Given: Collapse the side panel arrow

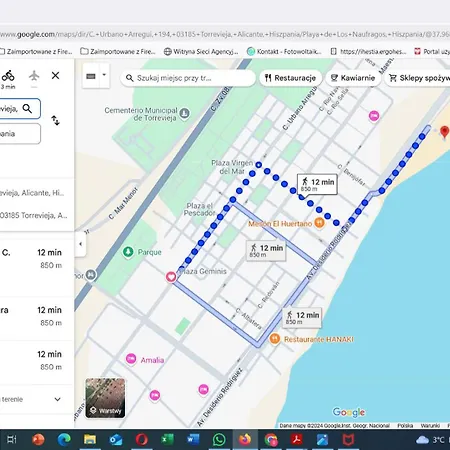Looking at the screenshot, I should [80, 244].
